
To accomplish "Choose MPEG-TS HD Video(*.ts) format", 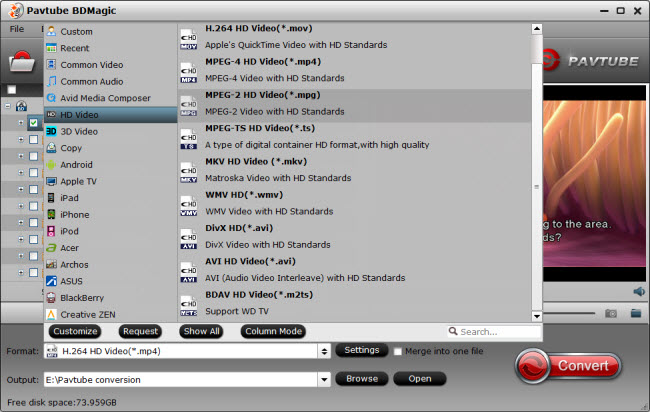I will tap(355, 139).
